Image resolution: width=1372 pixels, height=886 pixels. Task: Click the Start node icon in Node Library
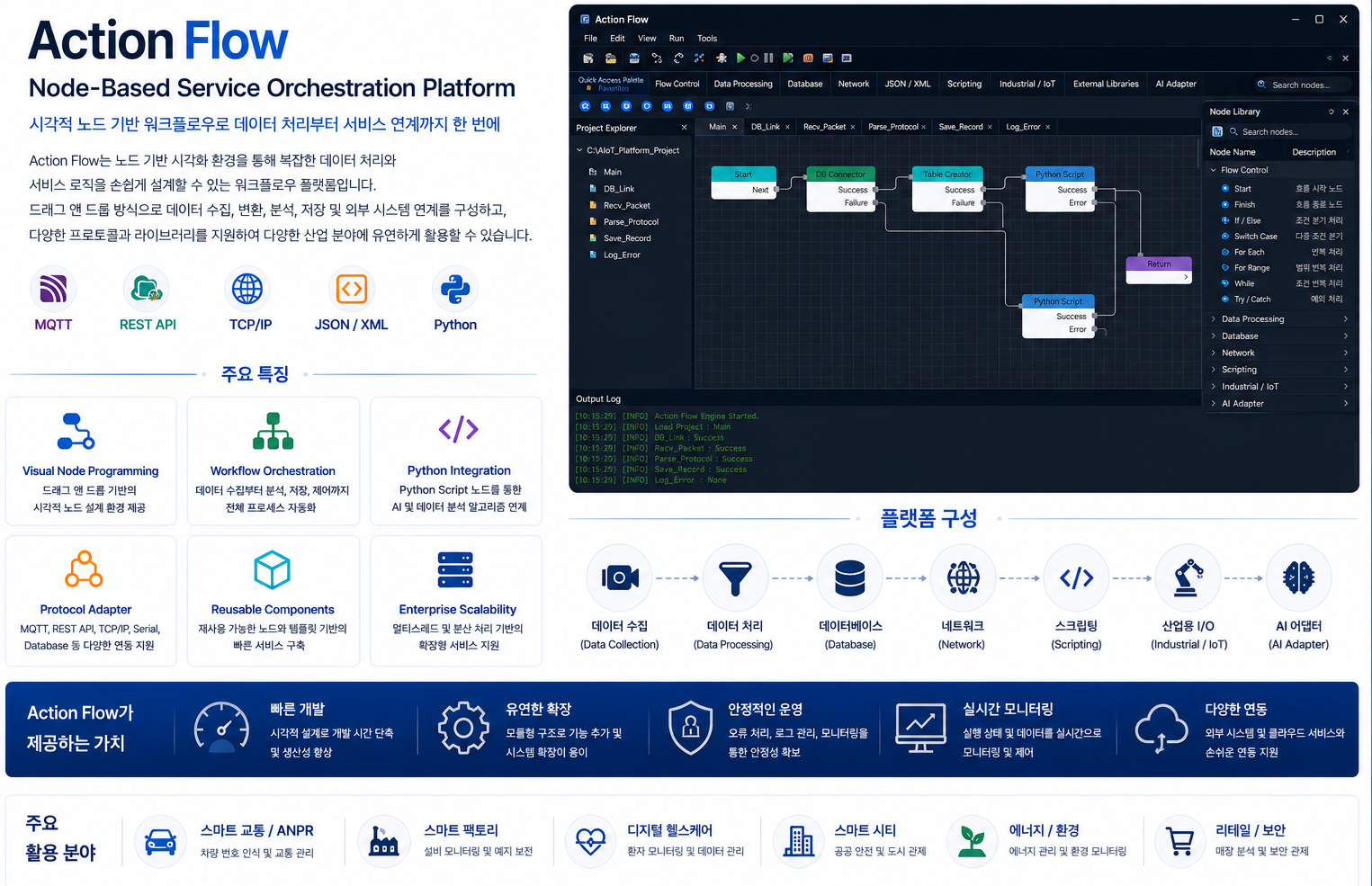[x=1225, y=189]
